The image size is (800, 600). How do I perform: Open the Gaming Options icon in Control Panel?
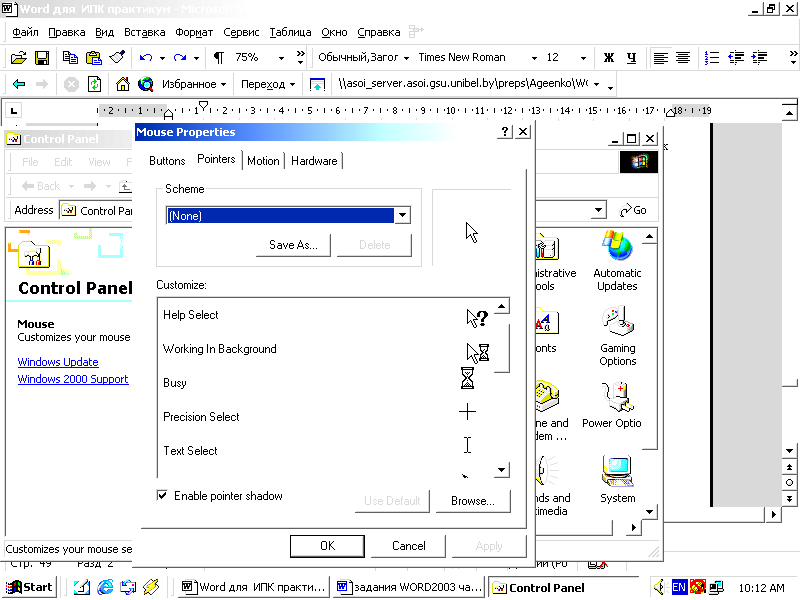(x=617, y=336)
